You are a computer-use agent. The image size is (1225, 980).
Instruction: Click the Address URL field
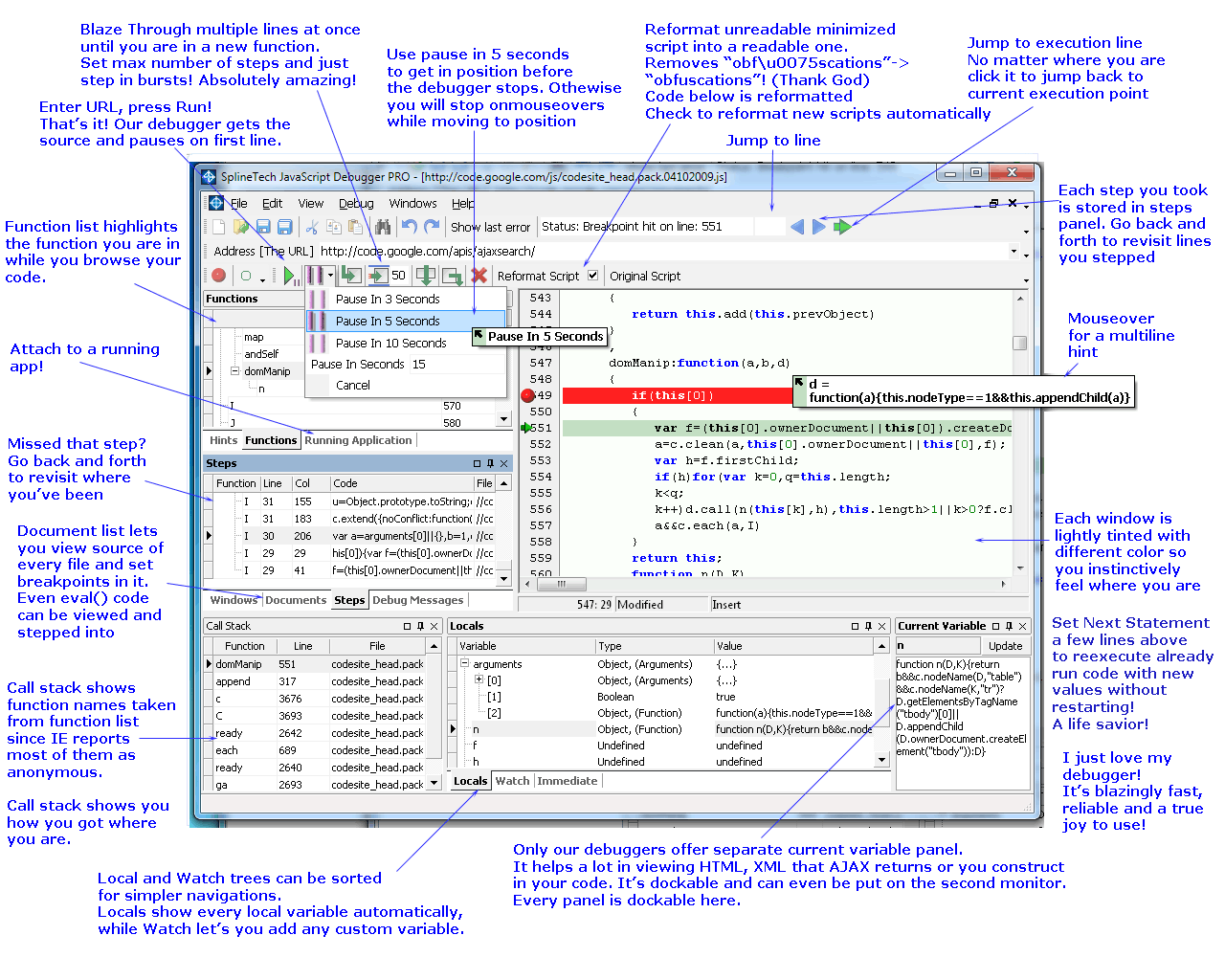pos(663,251)
